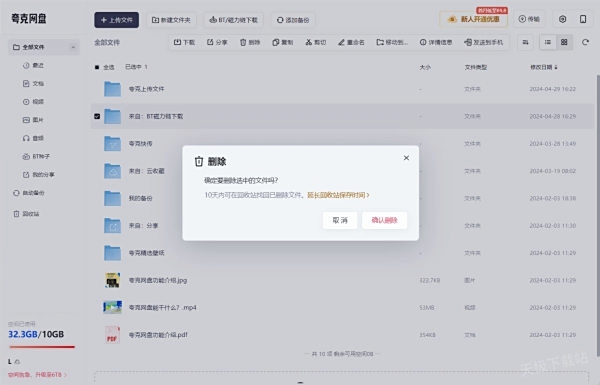Open the sort order options icon
This screenshot has width=600, height=385.
525,42
